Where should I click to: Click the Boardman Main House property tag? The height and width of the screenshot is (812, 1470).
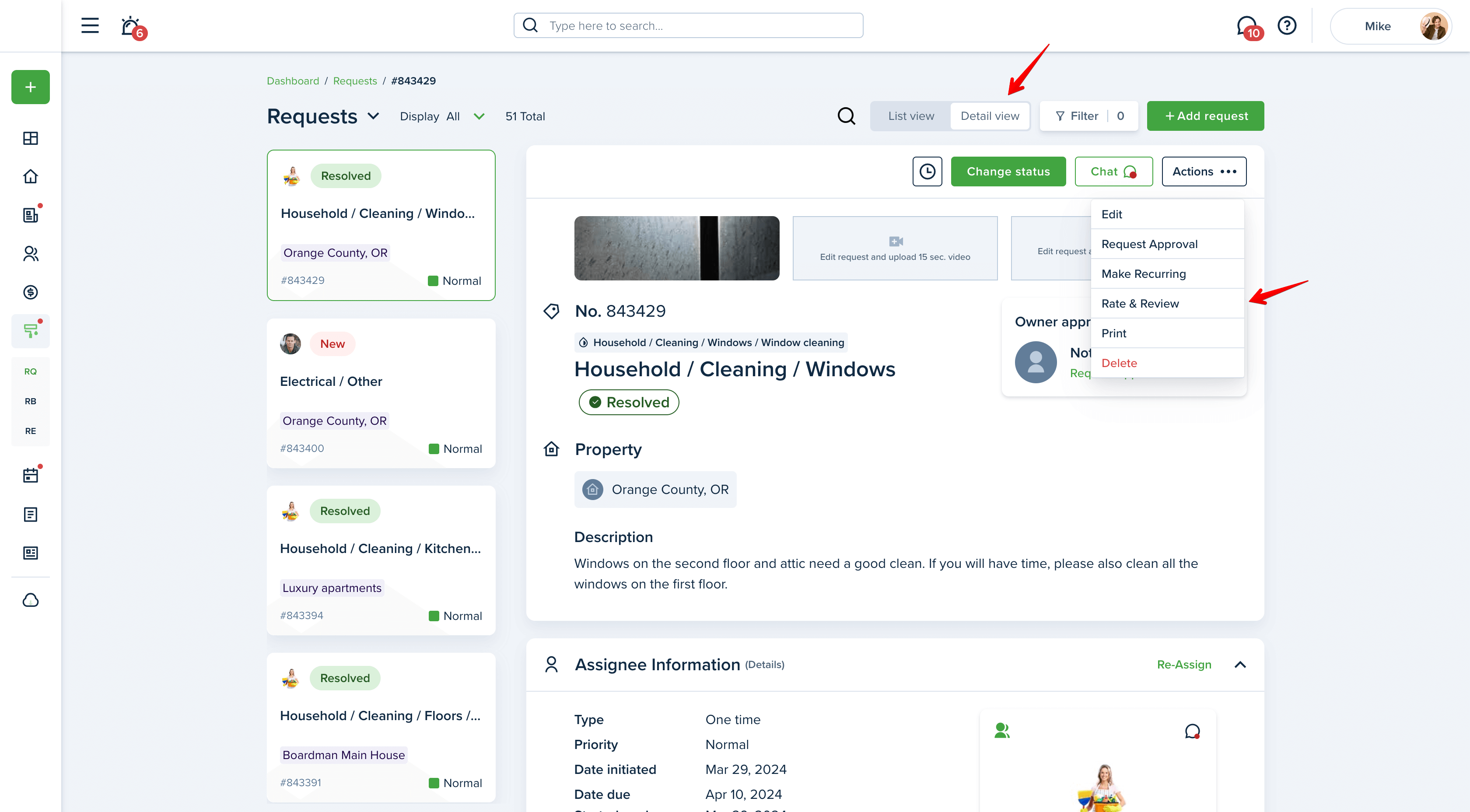(343, 755)
